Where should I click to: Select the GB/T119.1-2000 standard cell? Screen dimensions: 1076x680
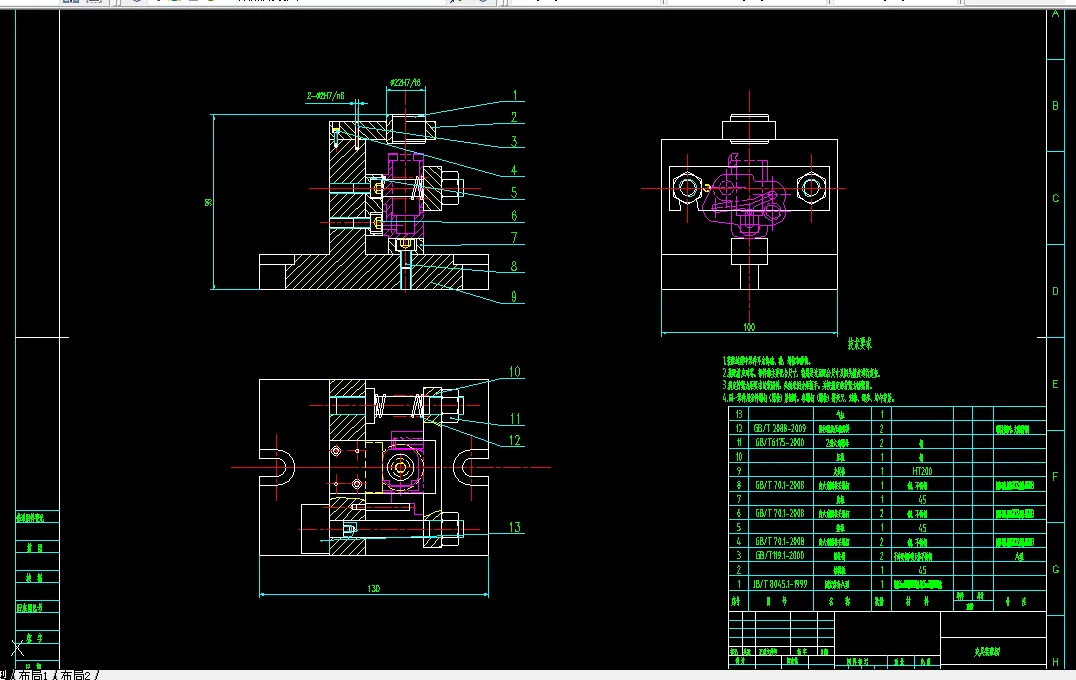(x=780, y=555)
